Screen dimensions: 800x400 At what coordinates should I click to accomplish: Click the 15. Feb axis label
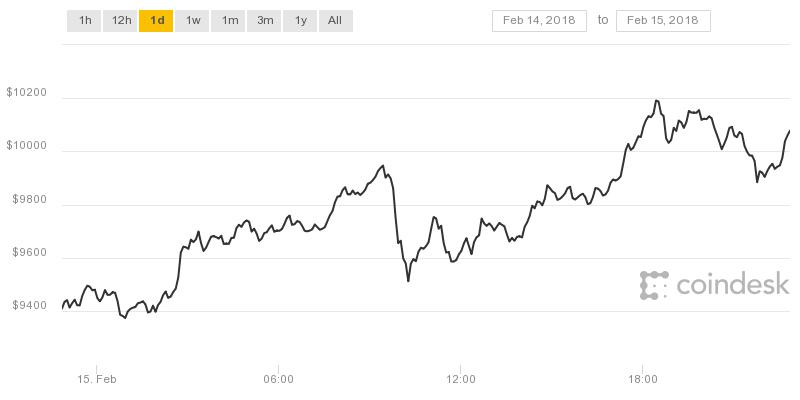click(x=97, y=380)
